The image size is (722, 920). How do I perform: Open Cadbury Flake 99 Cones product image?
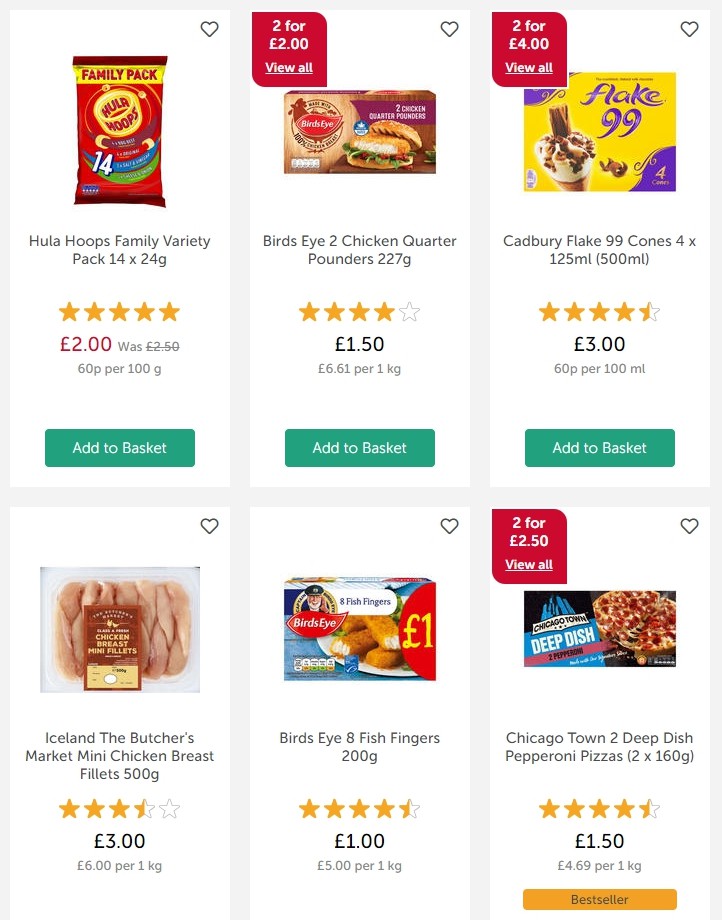[x=600, y=131]
